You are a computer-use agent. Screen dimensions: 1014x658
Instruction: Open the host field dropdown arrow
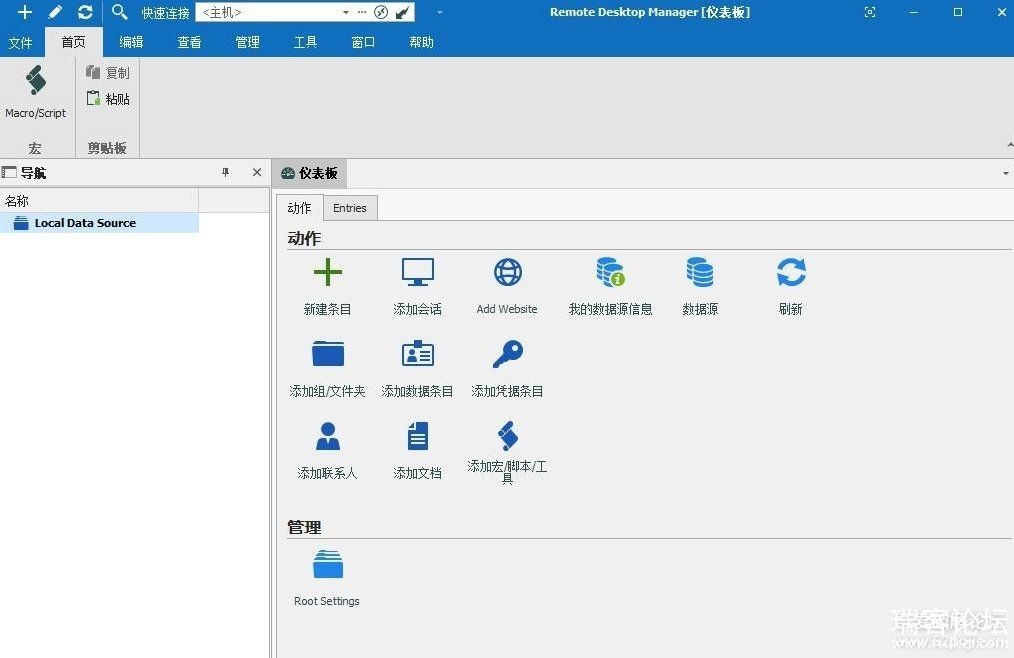(x=346, y=12)
